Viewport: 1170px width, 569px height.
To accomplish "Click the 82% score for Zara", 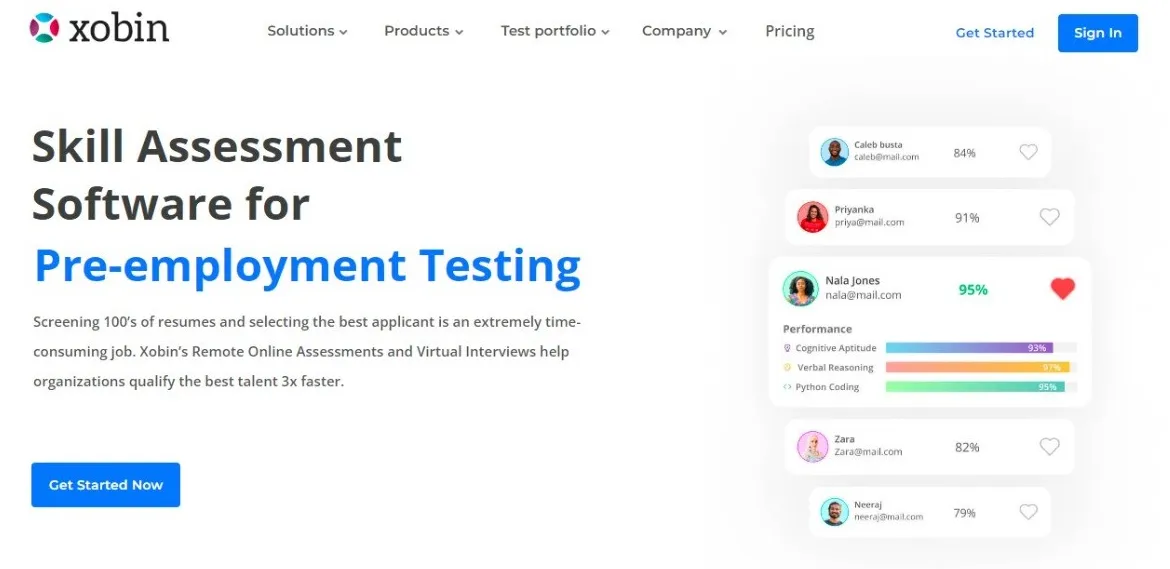I will click(967, 447).
